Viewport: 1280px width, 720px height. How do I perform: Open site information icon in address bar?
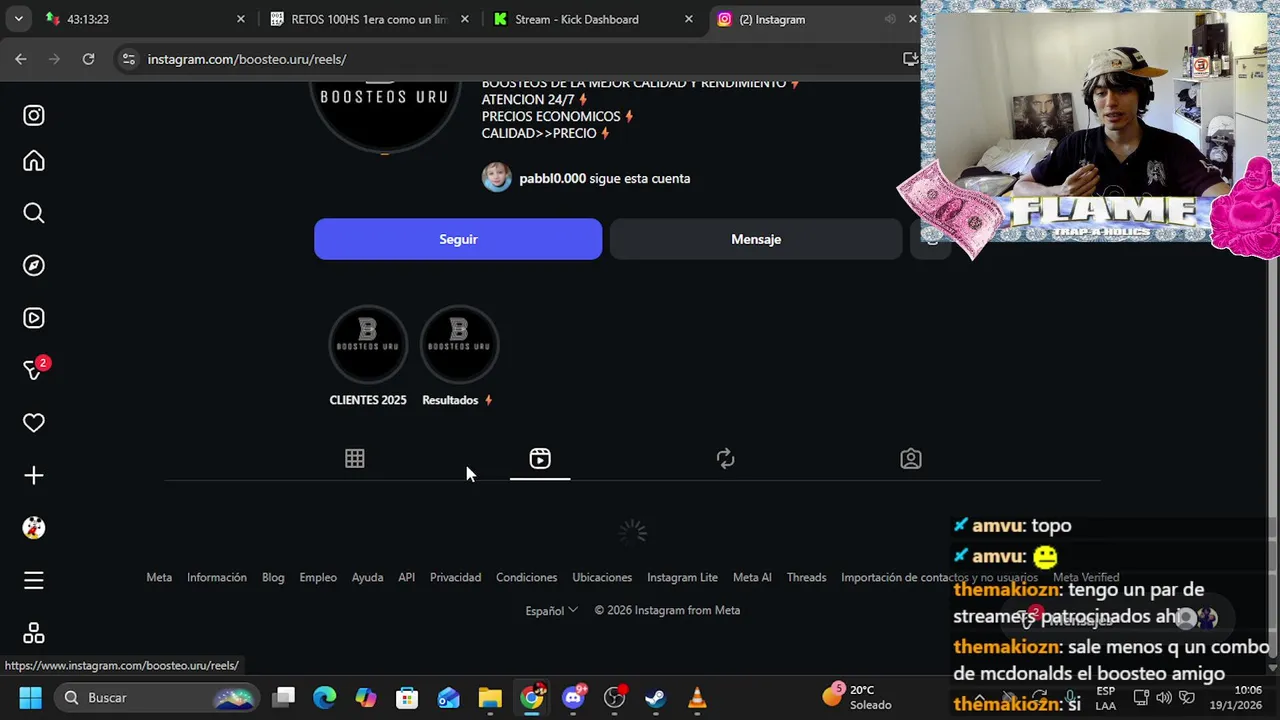[128, 59]
